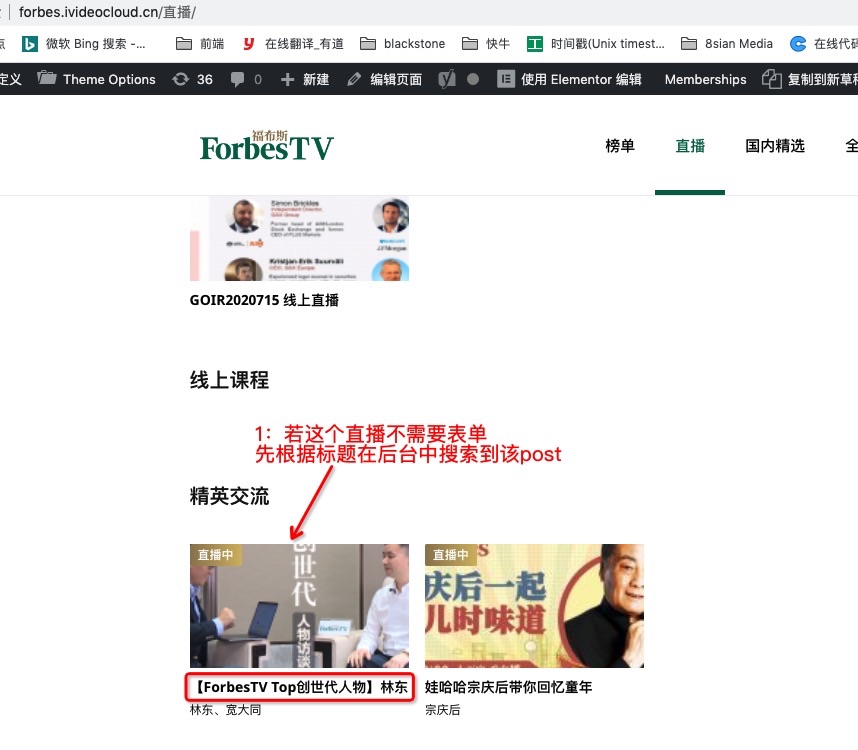Click the ForbesTV logo
Image resolution: width=858 pixels, height=750 pixels.
[x=266, y=146]
